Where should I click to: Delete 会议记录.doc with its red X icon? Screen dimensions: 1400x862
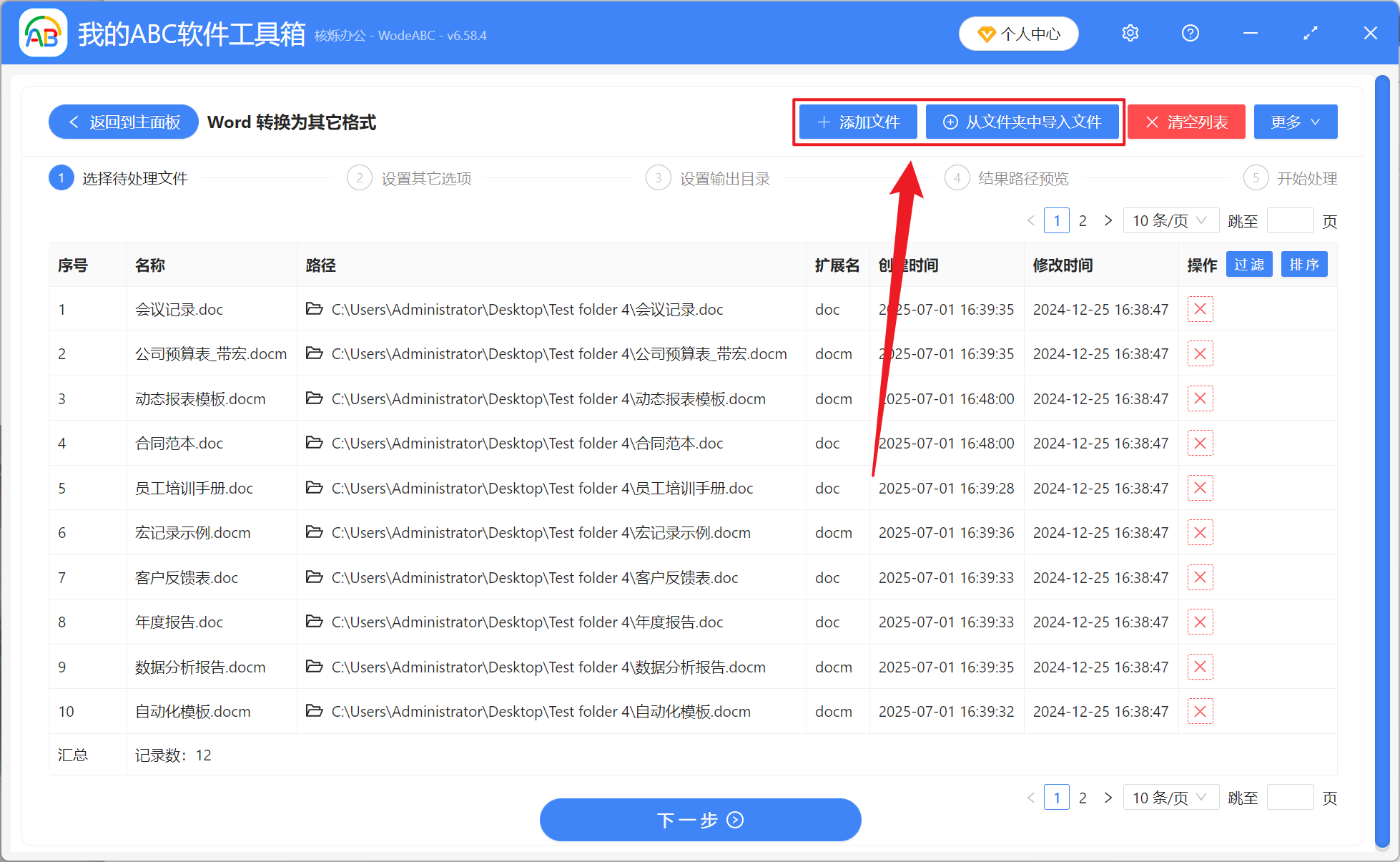[x=1200, y=309]
